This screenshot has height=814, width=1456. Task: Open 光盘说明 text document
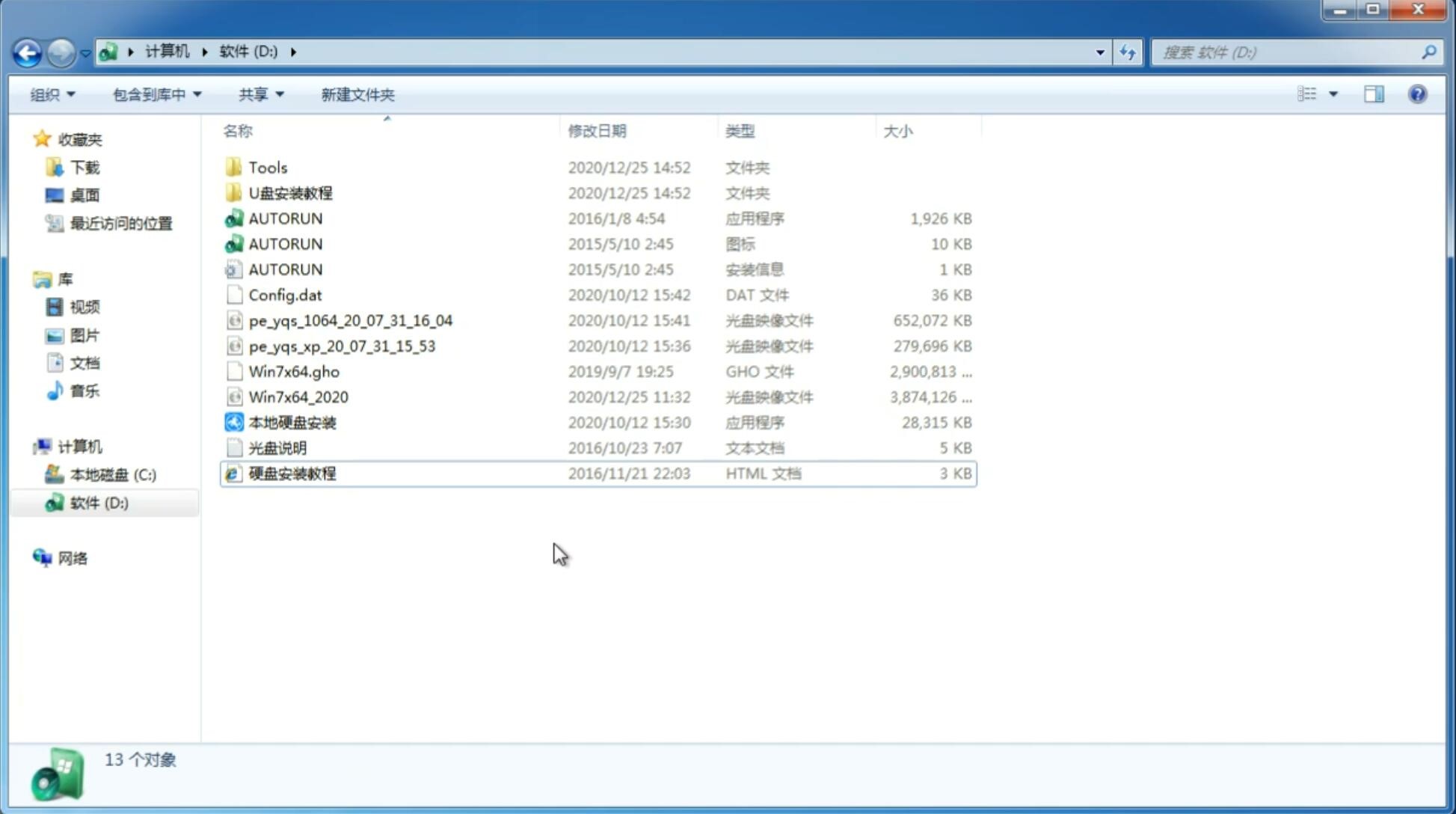tap(277, 447)
